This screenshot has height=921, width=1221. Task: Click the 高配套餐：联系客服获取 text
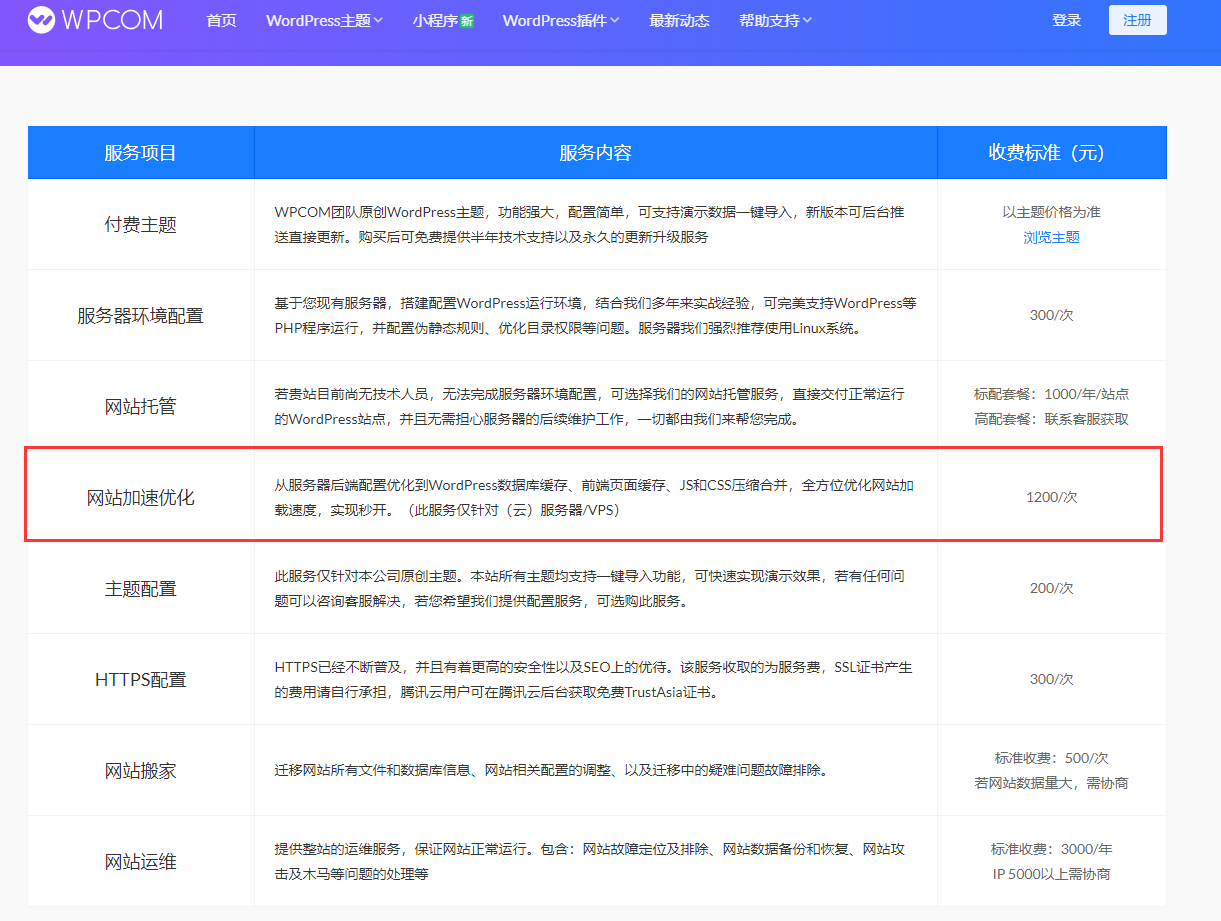click(1051, 419)
